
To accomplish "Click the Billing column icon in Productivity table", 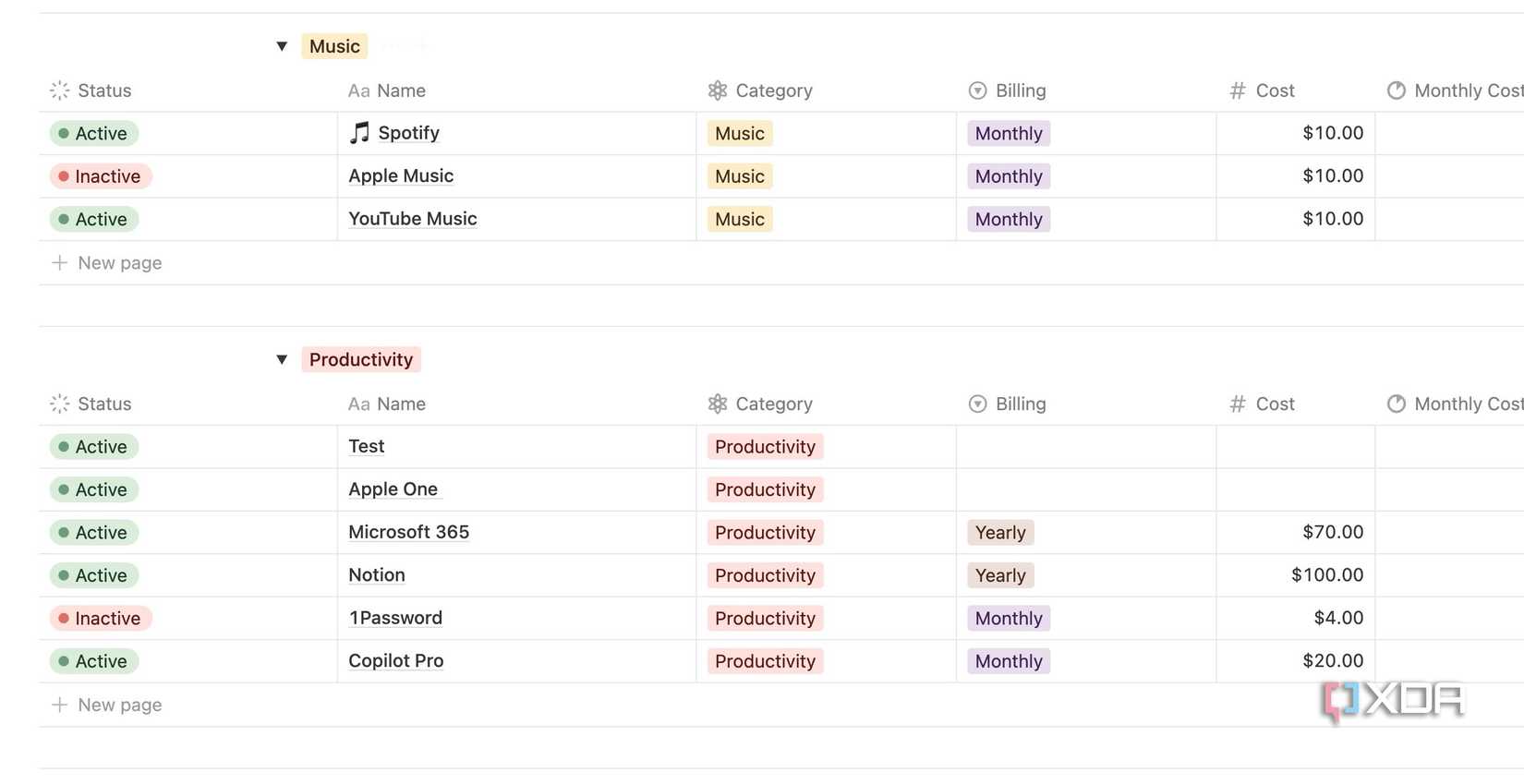I will coord(977,404).
